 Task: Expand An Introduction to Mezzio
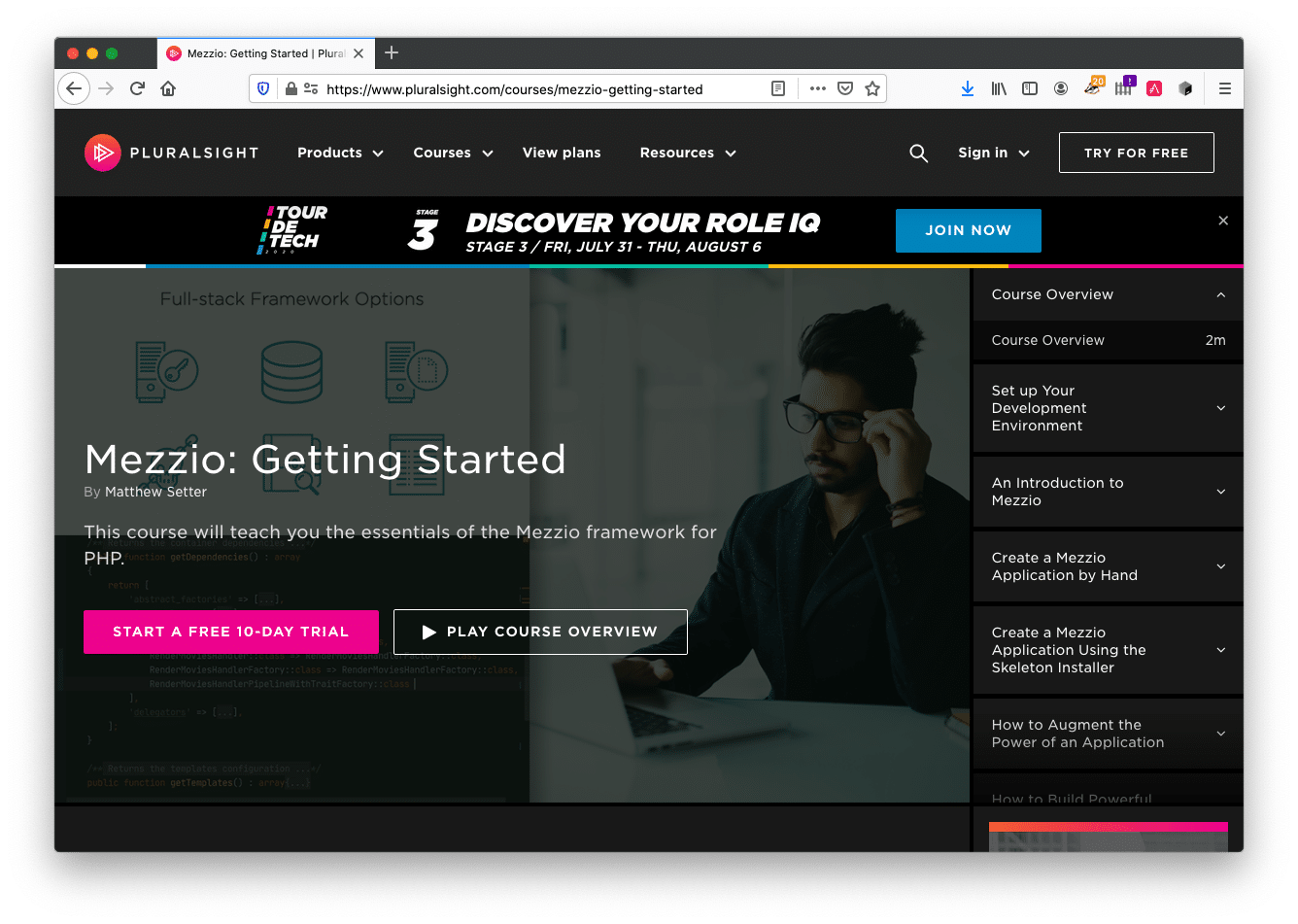(x=1109, y=492)
